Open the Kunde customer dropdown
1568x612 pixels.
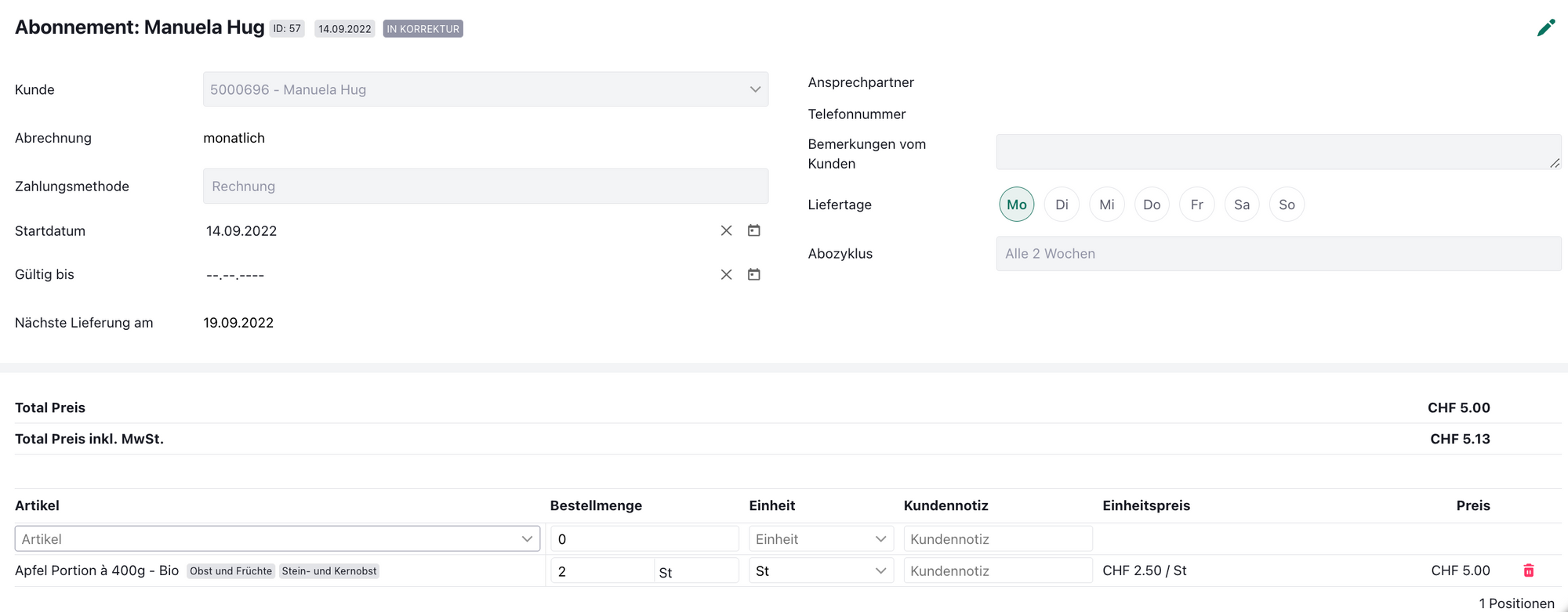485,89
